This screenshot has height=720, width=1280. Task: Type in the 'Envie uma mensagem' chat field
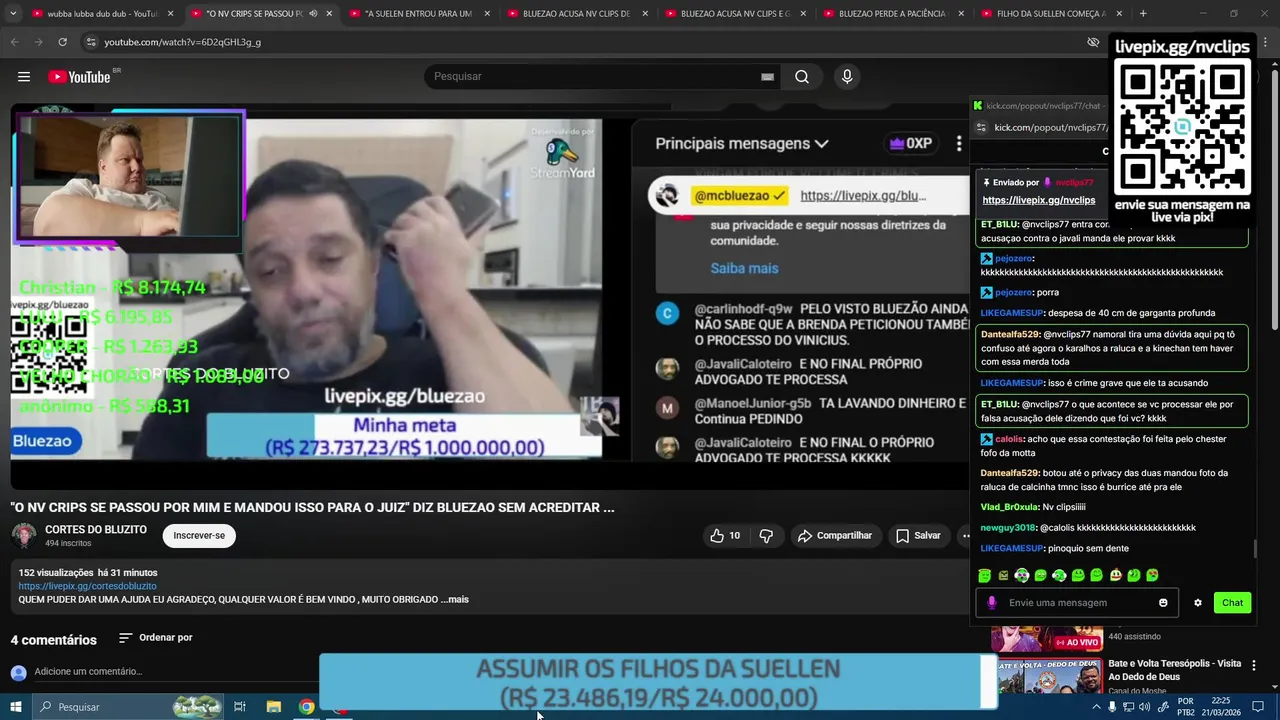pyautogui.click(x=1078, y=603)
